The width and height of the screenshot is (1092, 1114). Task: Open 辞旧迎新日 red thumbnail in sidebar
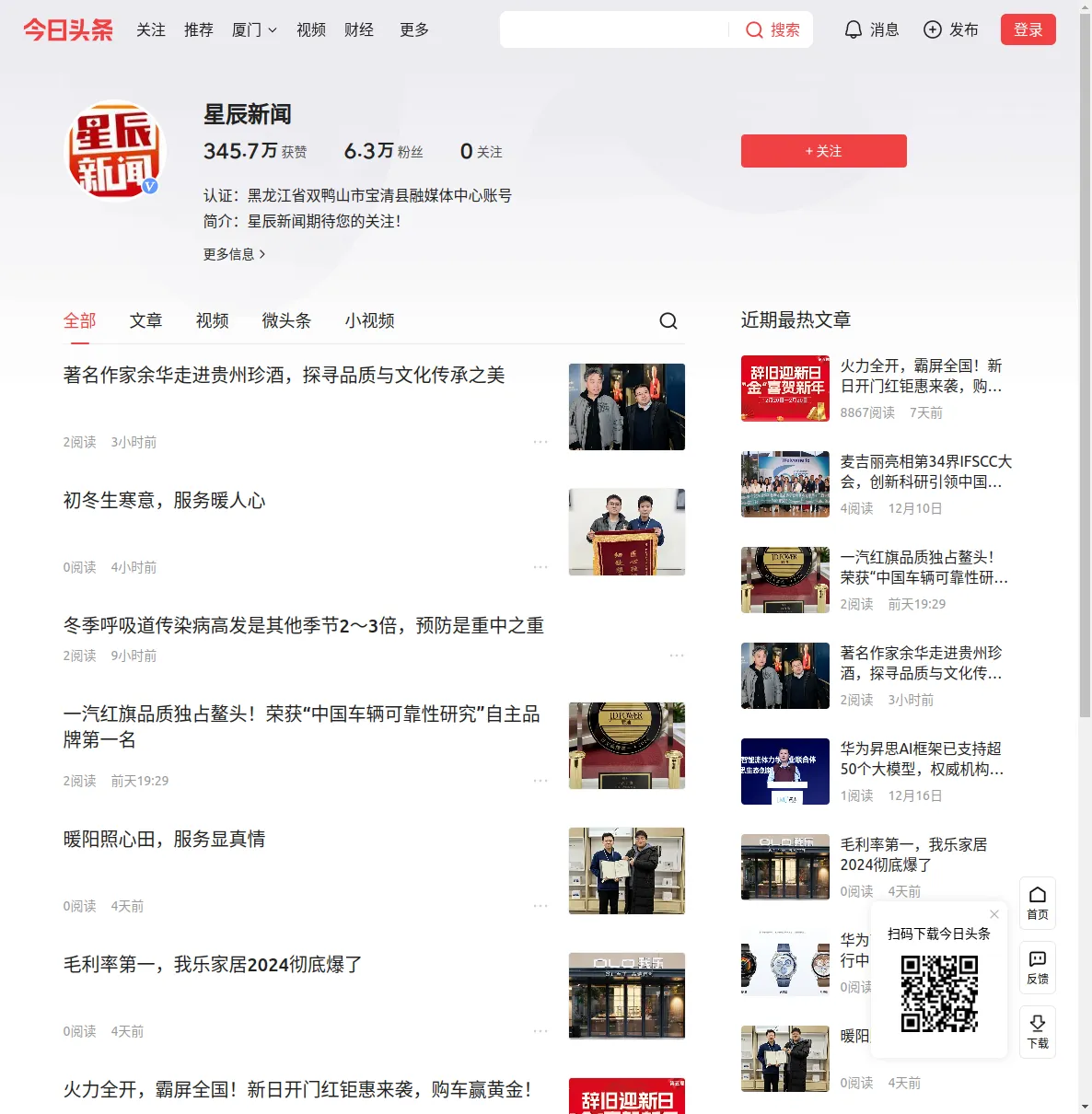click(785, 389)
